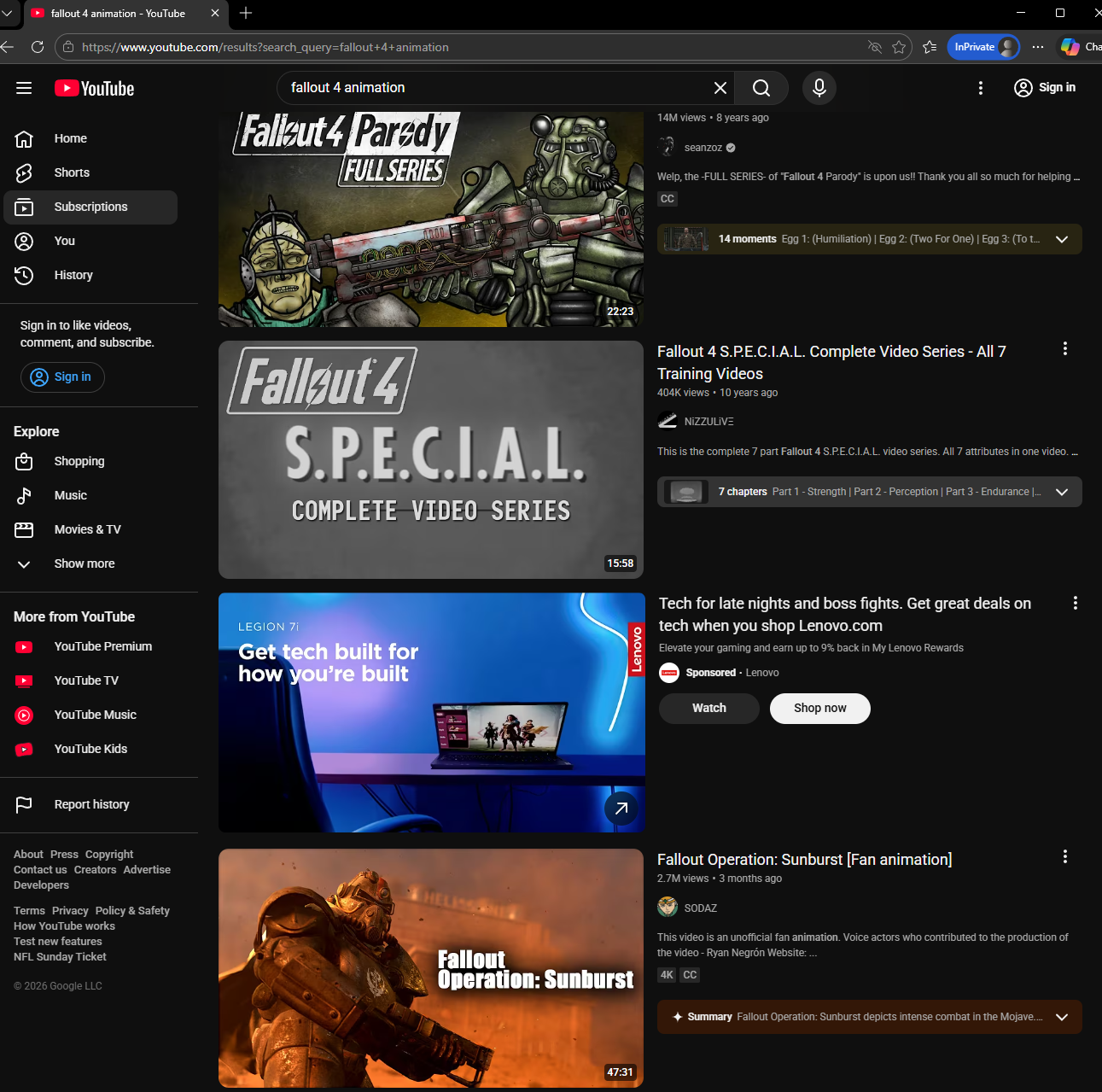Visit the NIZZULIVE channel
1102x1092 pixels.
[x=708, y=422]
